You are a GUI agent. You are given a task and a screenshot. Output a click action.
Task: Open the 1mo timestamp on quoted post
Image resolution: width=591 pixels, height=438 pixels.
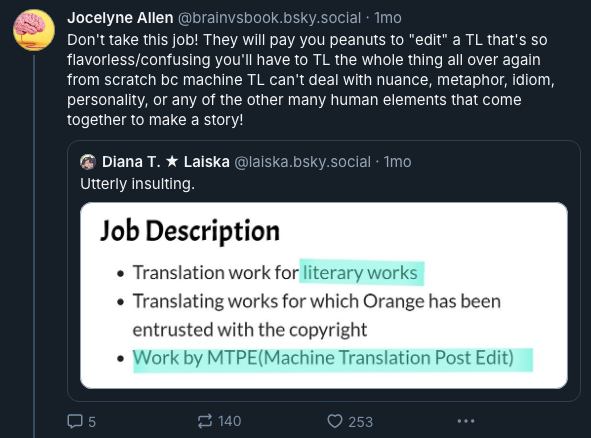tap(397, 162)
